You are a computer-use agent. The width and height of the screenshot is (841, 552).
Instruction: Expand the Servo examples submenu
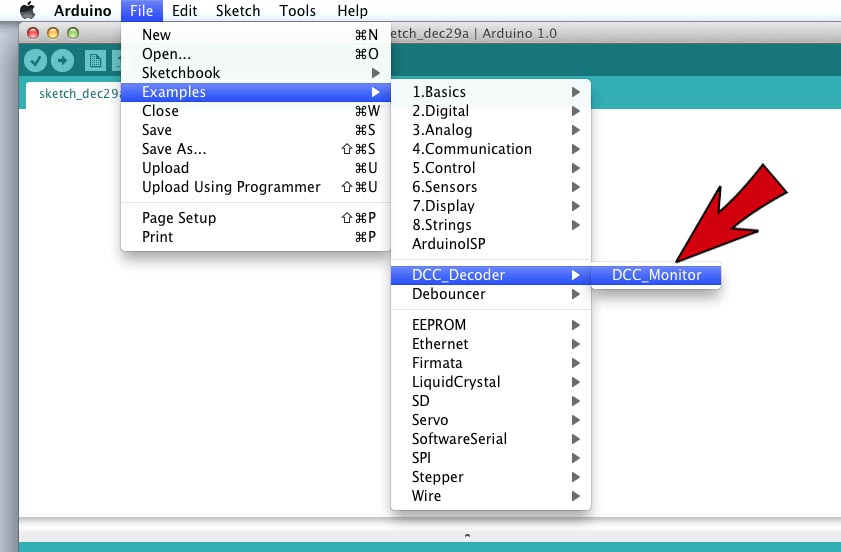tap(491, 419)
